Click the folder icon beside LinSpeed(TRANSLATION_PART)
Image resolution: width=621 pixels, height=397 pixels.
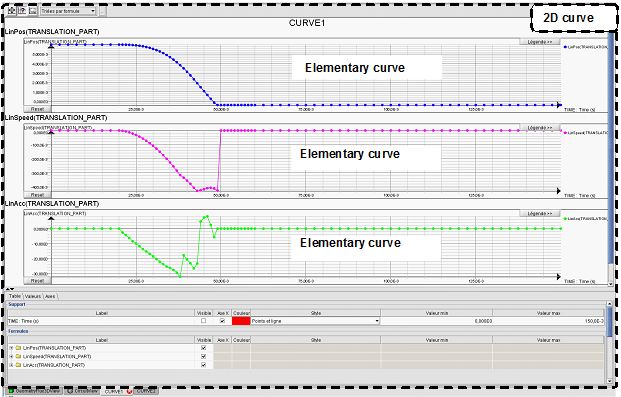point(18,357)
